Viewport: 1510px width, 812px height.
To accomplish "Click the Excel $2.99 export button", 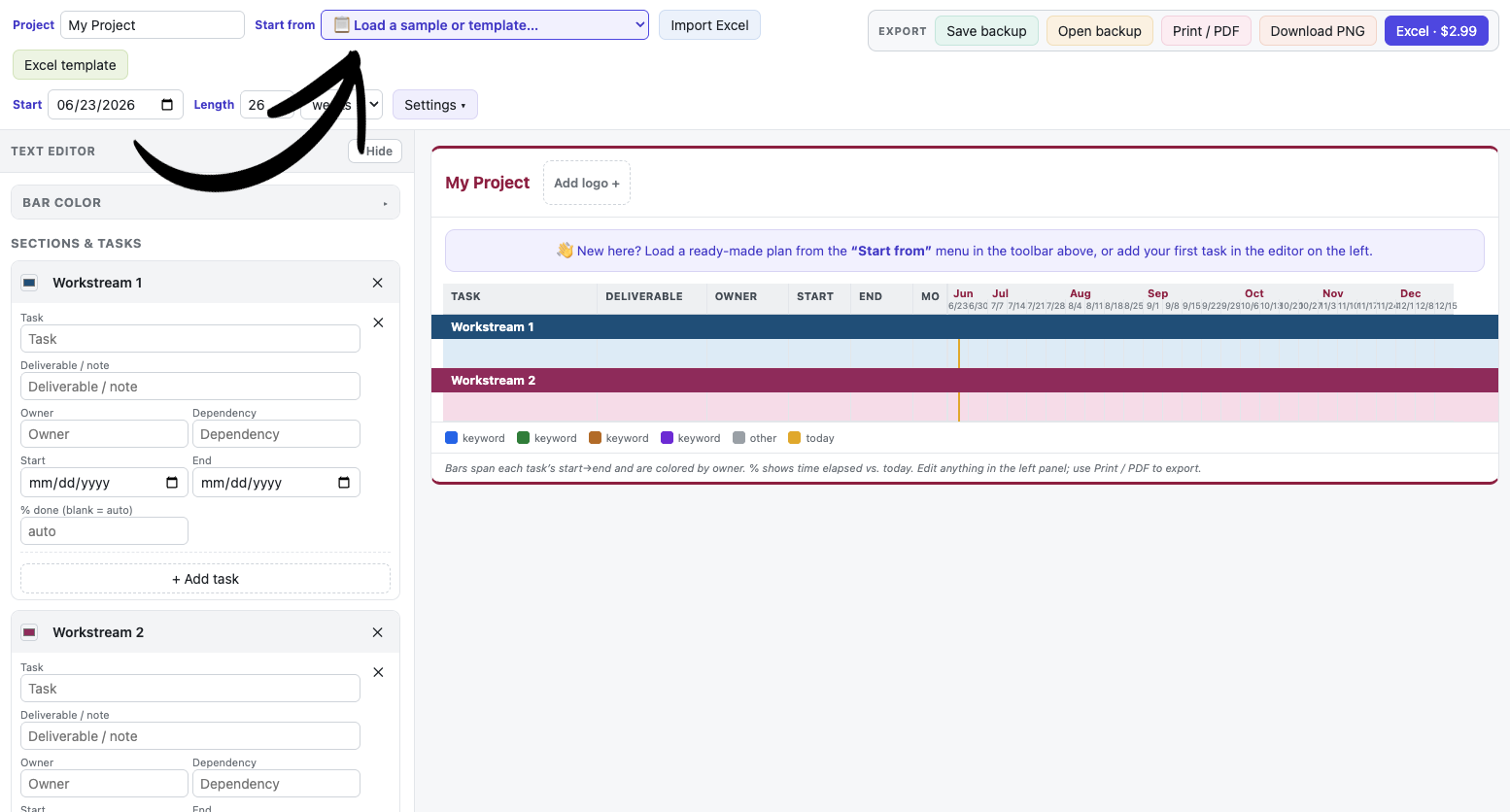I will click(x=1436, y=31).
